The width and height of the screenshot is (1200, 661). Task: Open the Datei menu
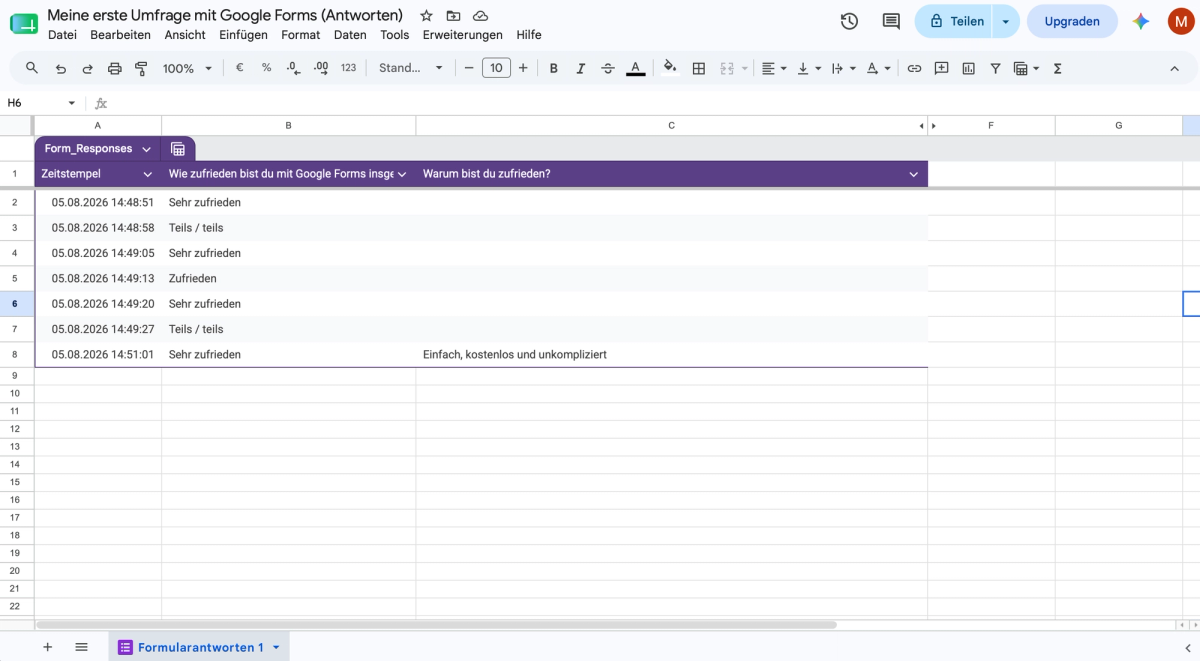coord(62,35)
